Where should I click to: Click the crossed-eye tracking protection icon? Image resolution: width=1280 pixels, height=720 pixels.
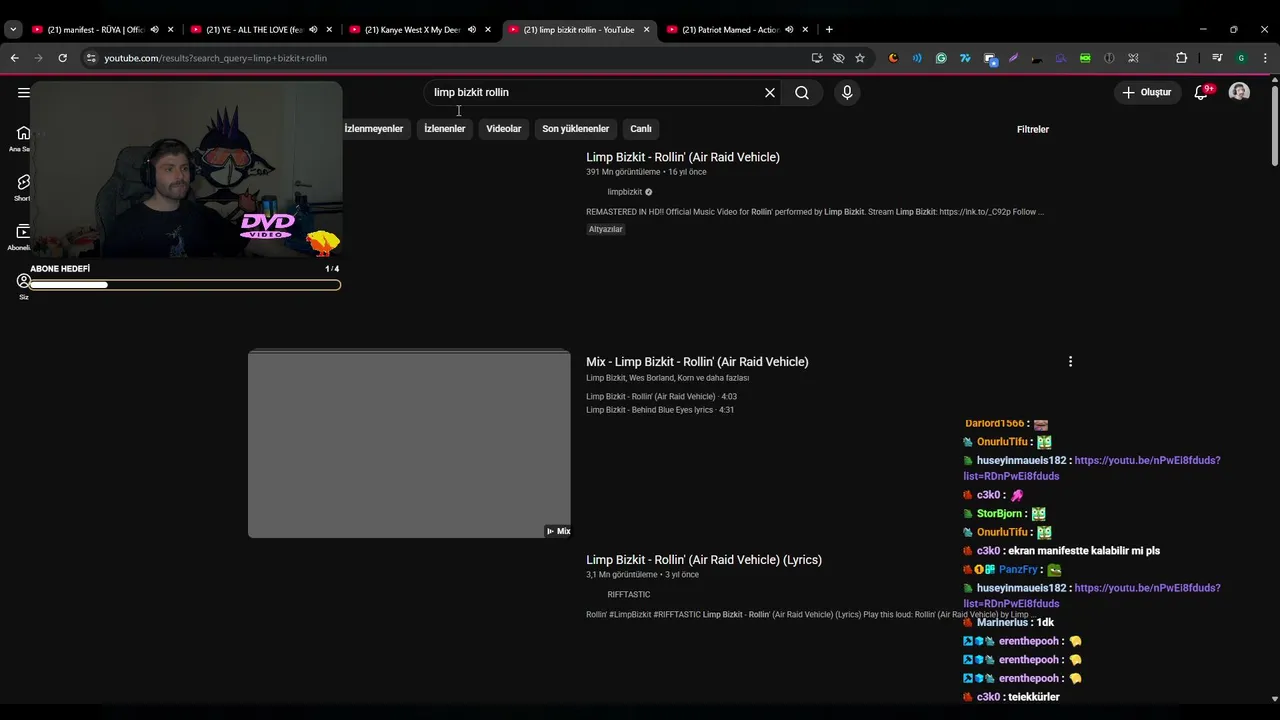pos(838,58)
